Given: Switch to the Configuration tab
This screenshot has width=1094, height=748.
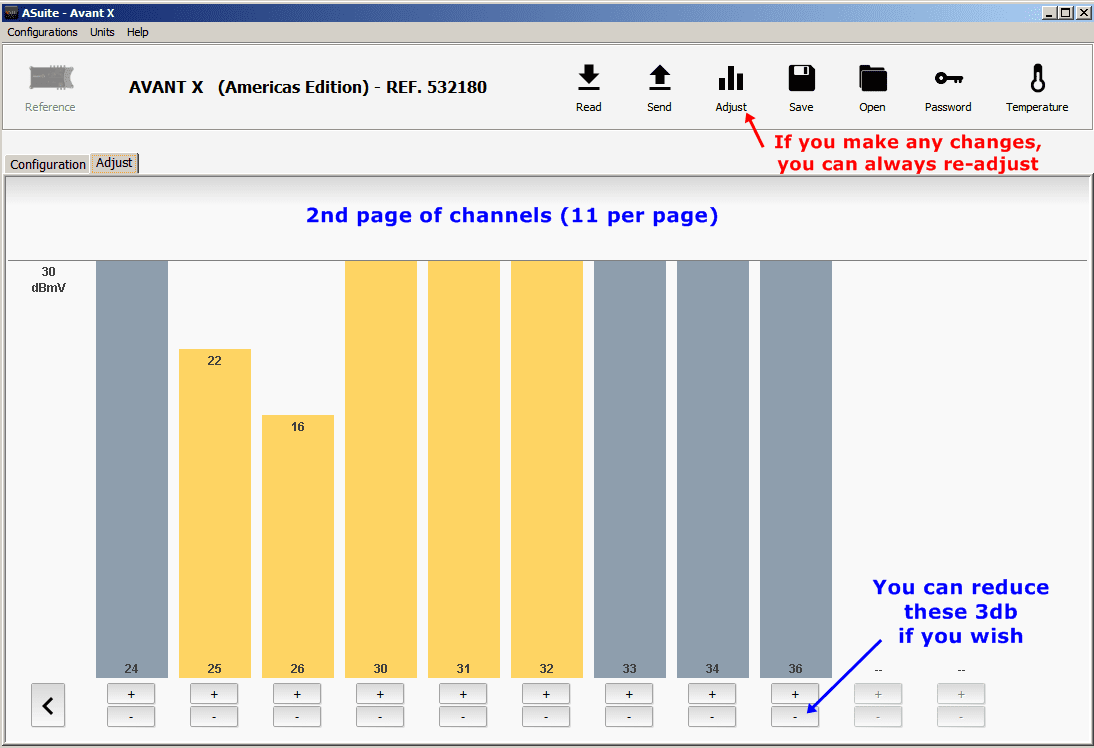Looking at the screenshot, I should pos(47,164).
